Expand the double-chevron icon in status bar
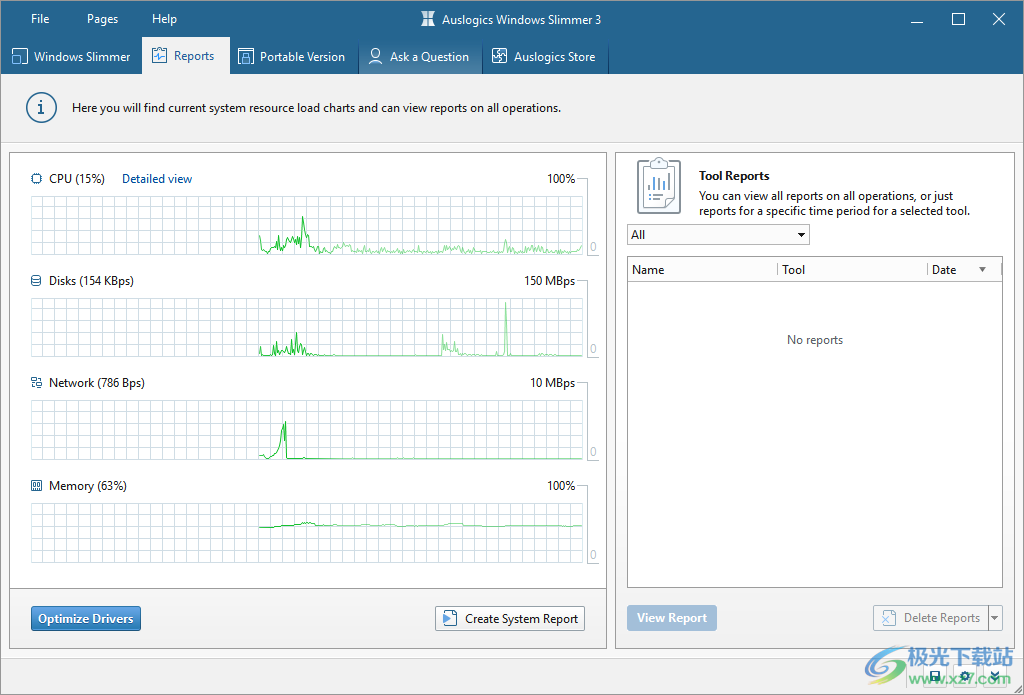The width and height of the screenshot is (1024, 695). [994, 678]
